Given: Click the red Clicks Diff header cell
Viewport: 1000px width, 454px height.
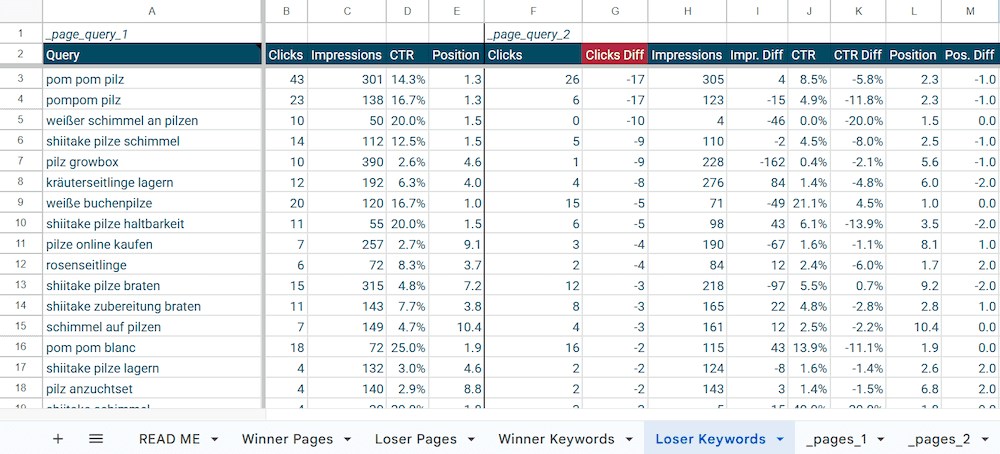Looking at the screenshot, I should coord(615,55).
